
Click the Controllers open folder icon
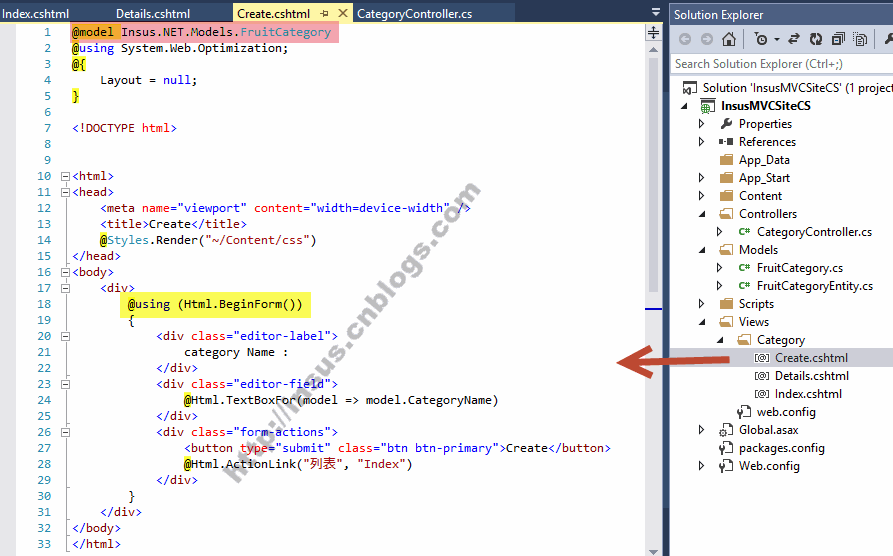pyautogui.click(x=726, y=214)
